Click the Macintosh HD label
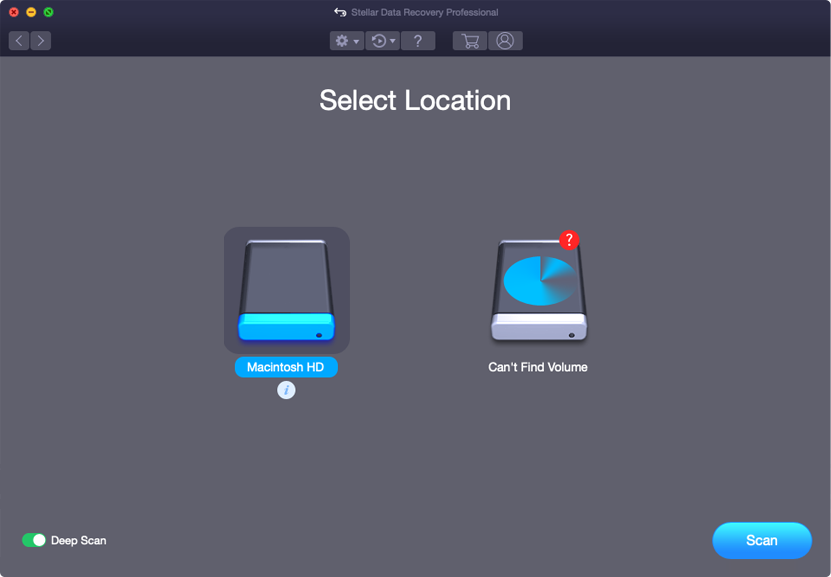Viewport: 831px width, 577px height. tap(286, 367)
